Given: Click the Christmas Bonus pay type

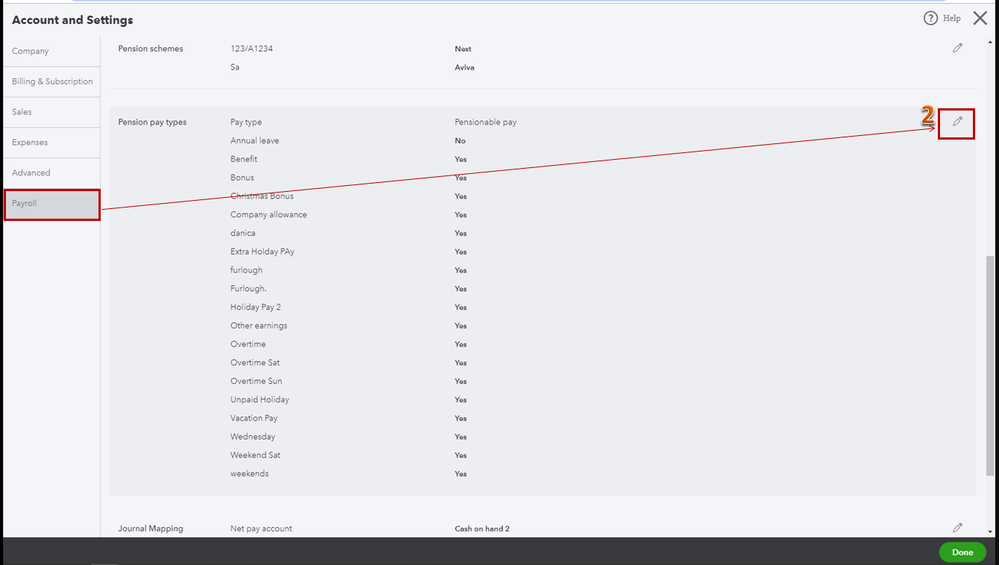Looking at the screenshot, I should click(x=262, y=196).
